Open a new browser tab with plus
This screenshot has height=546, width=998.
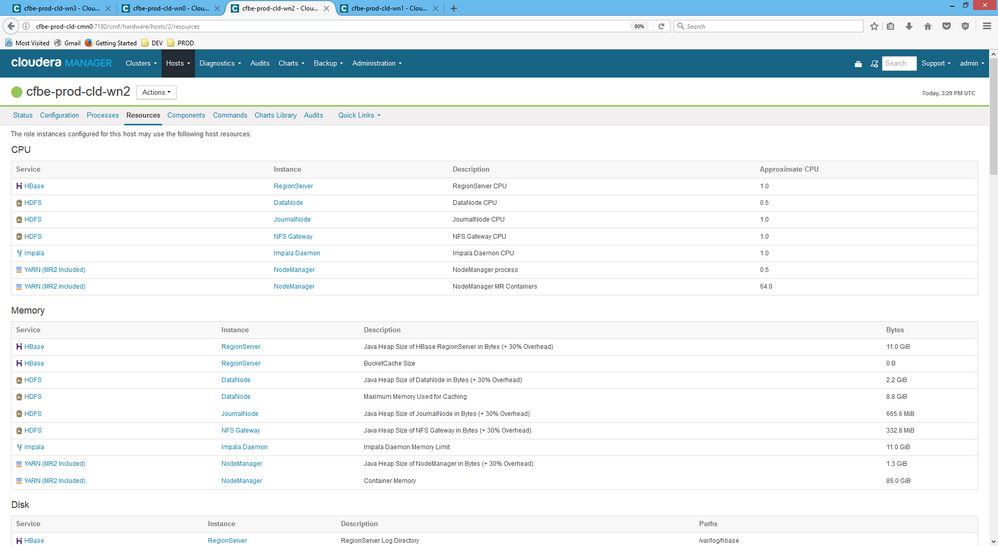point(454,8)
